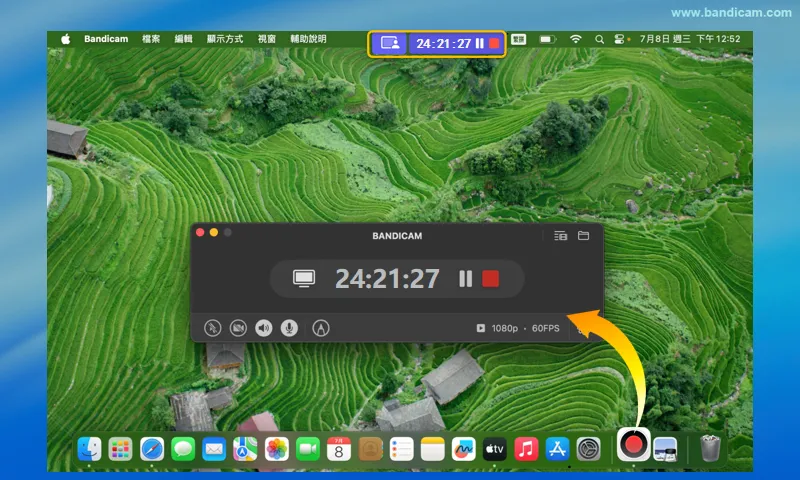The width and height of the screenshot is (800, 480).
Task: Open the input source menu
Action: (x=518, y=39)
